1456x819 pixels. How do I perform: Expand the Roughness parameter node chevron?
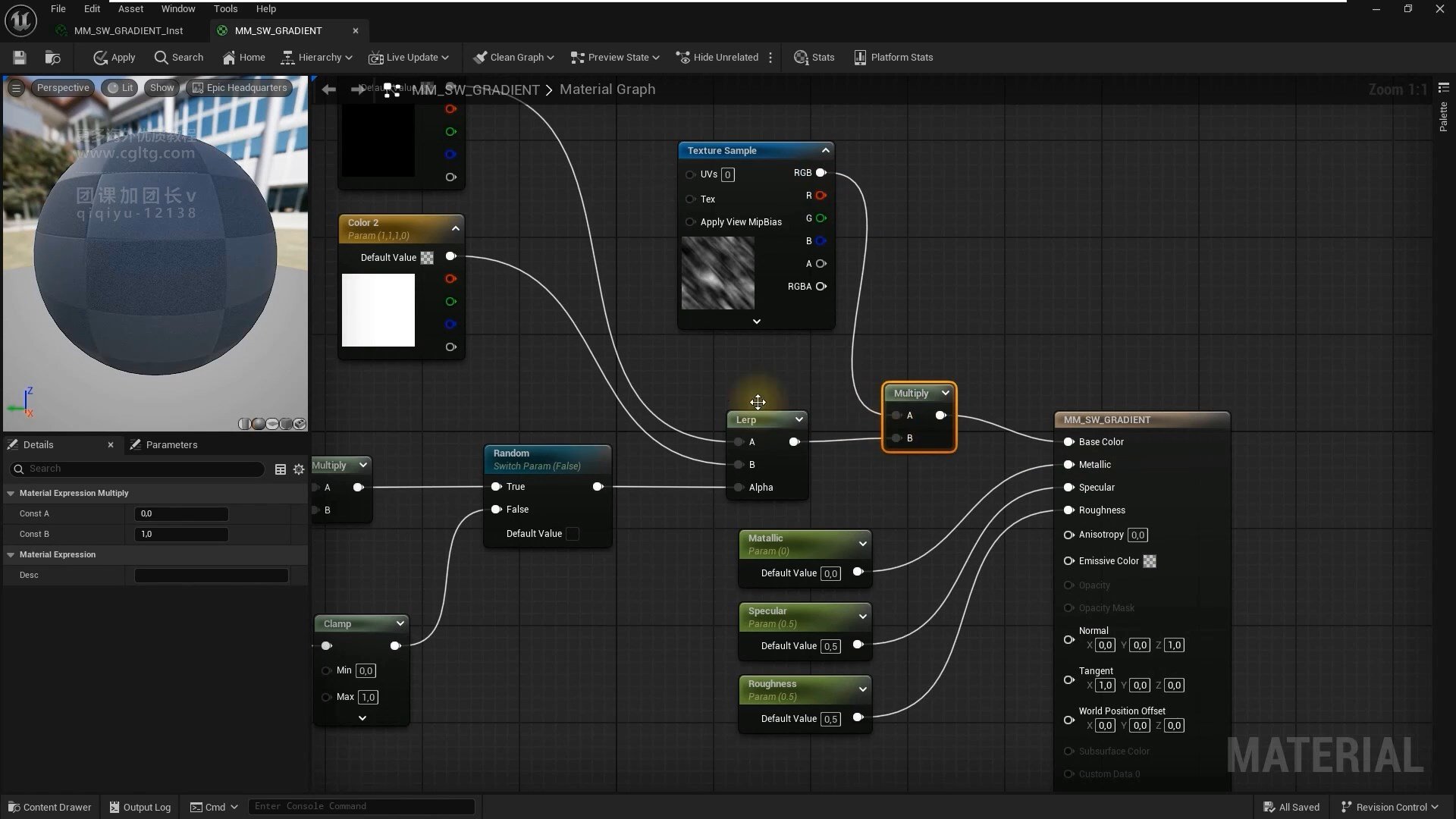coord(862,689)
